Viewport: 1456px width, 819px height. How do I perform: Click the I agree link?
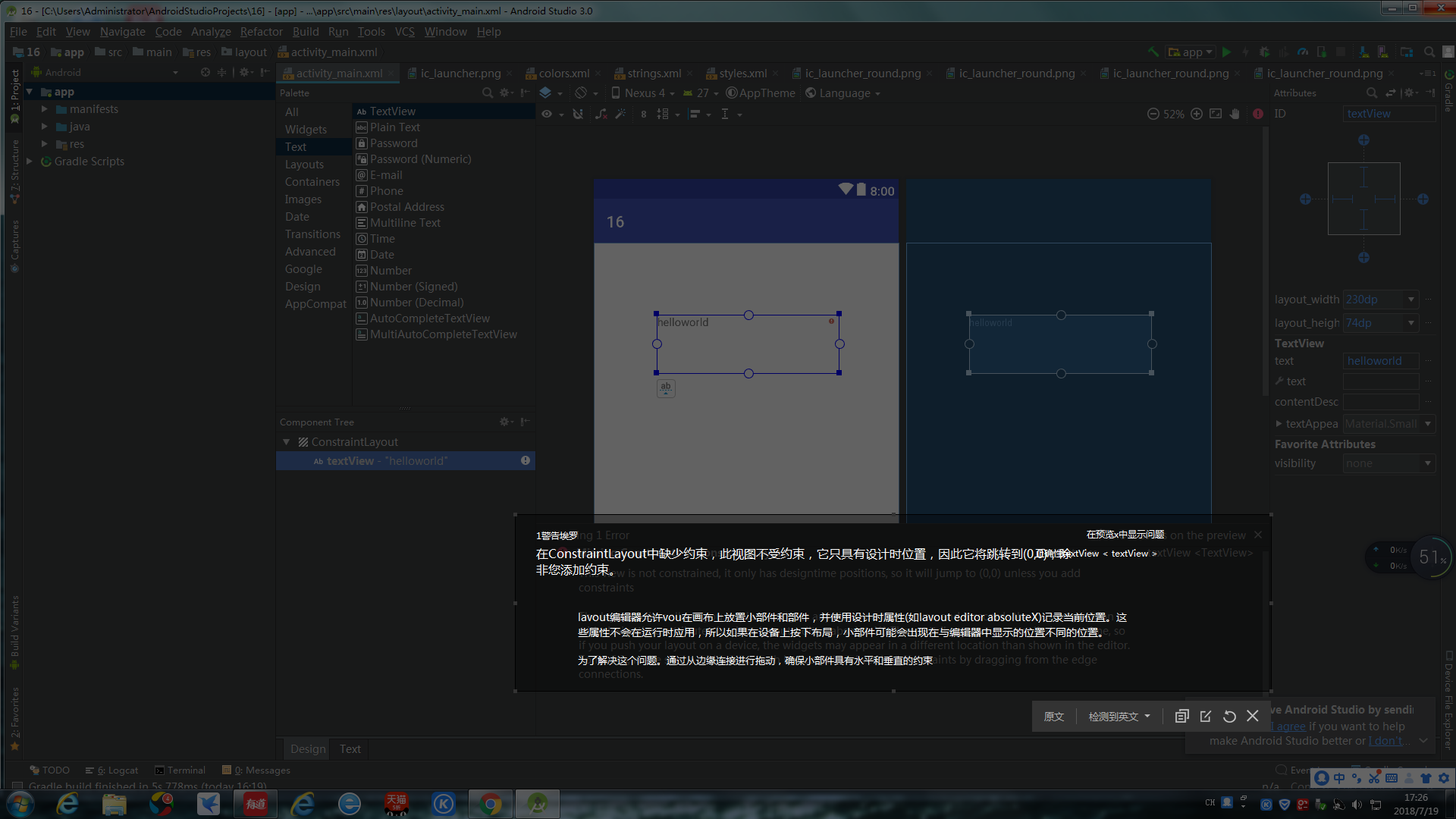tap(1288, 726)
